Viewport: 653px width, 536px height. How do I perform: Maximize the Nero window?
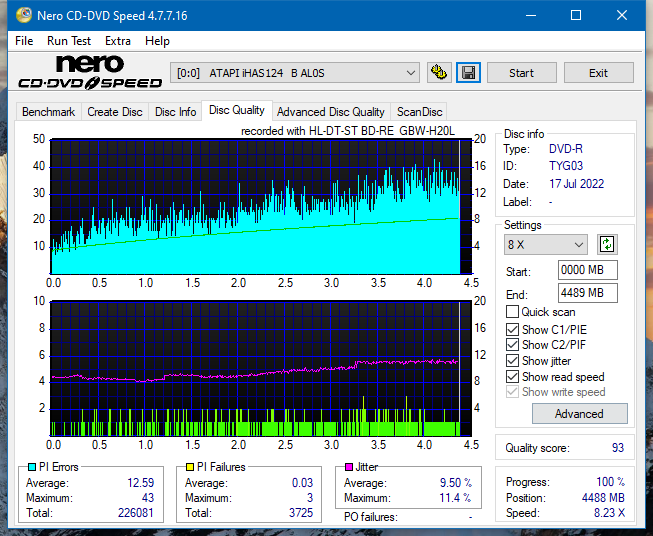coord(576,15)
